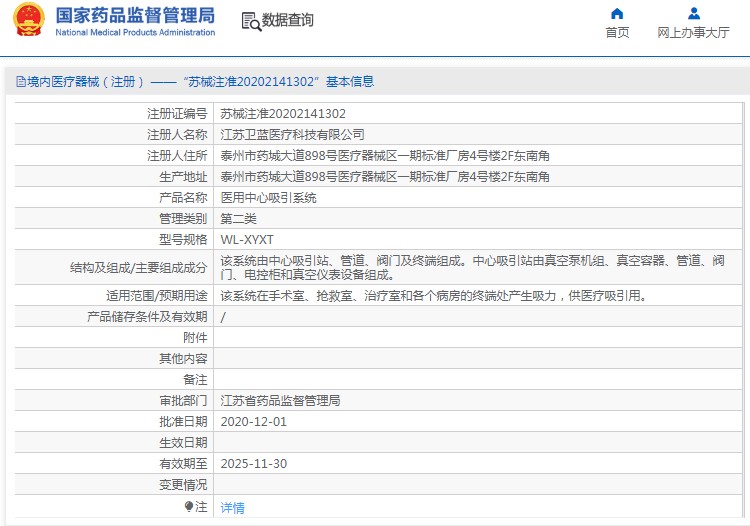
Task: Click the 产品储存条件及有效期 label
Action: pyautogui.click(x=147, y=317)
